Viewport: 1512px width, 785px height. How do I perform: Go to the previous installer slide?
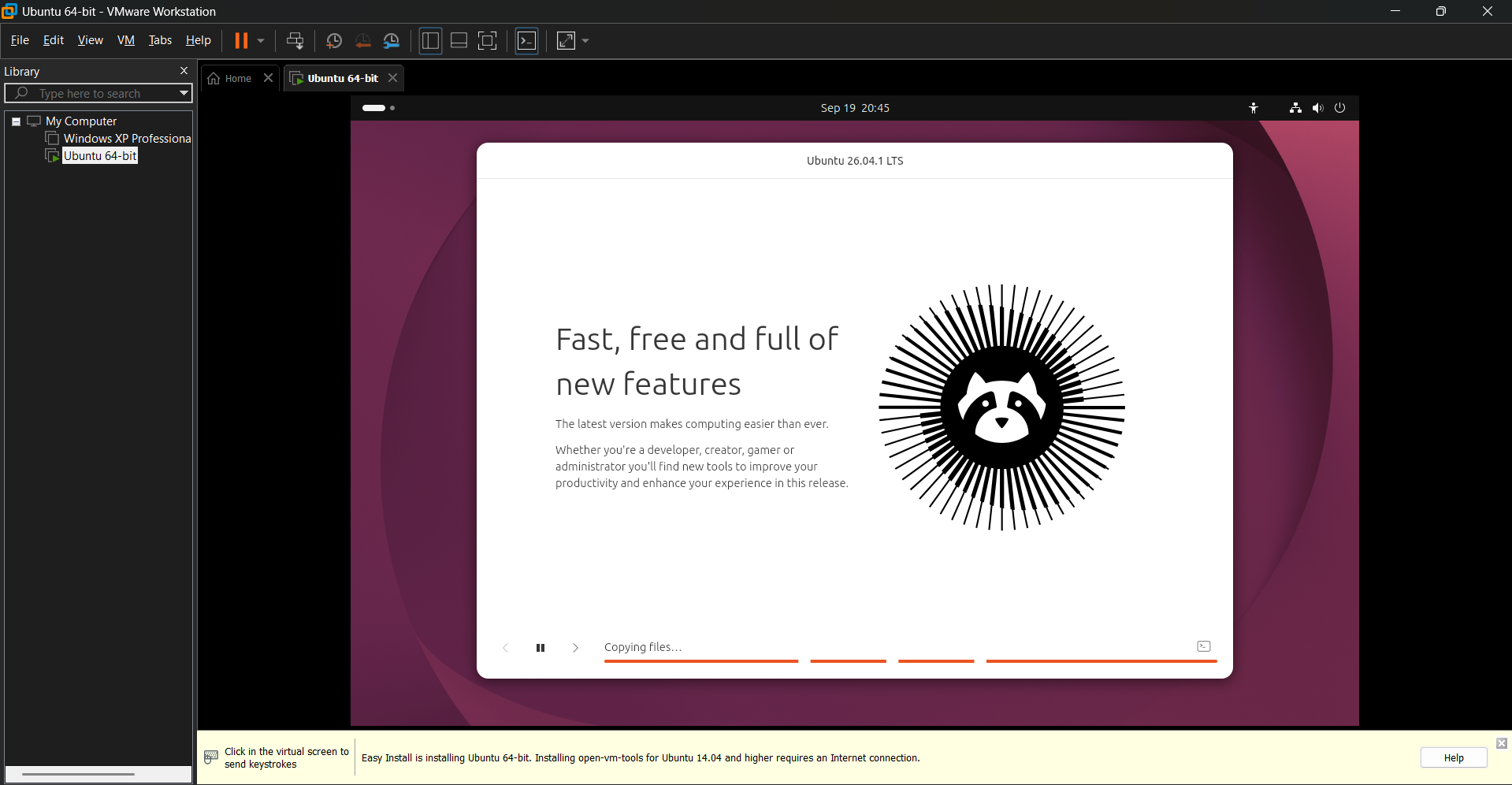pyautogui.click(x=506, y=648)
